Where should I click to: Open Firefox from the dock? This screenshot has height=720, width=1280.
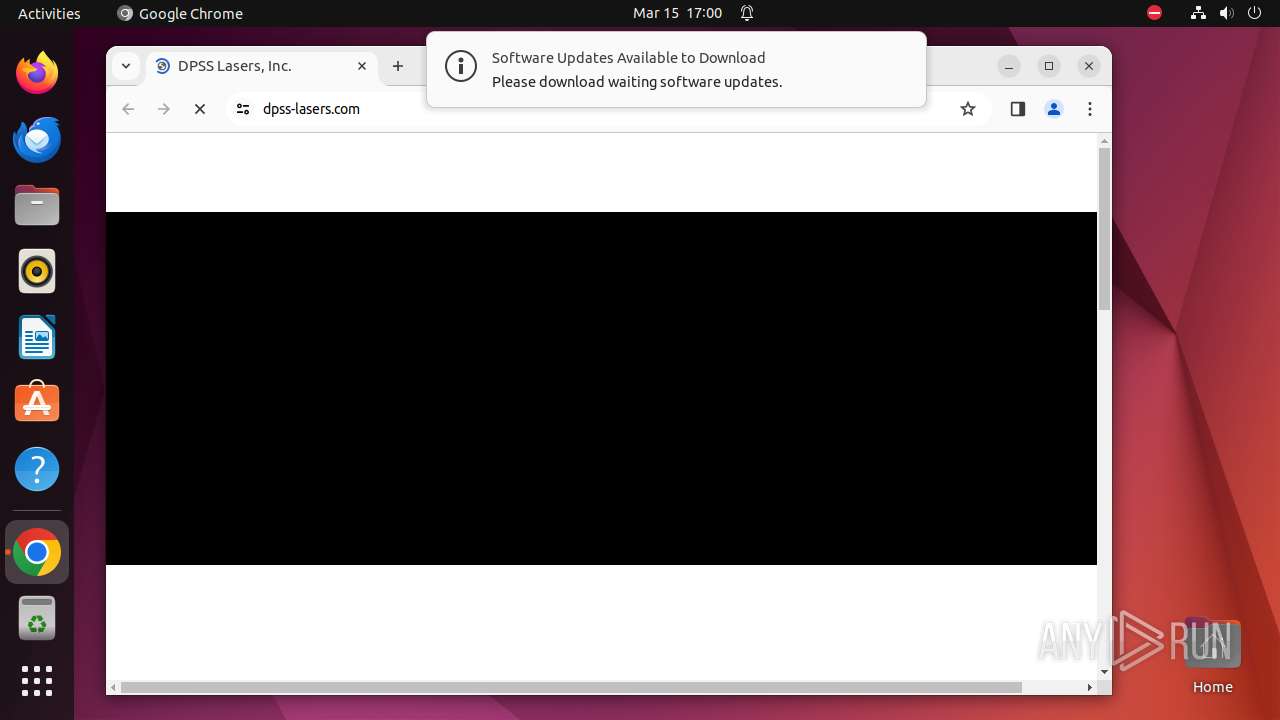(37, 73)
